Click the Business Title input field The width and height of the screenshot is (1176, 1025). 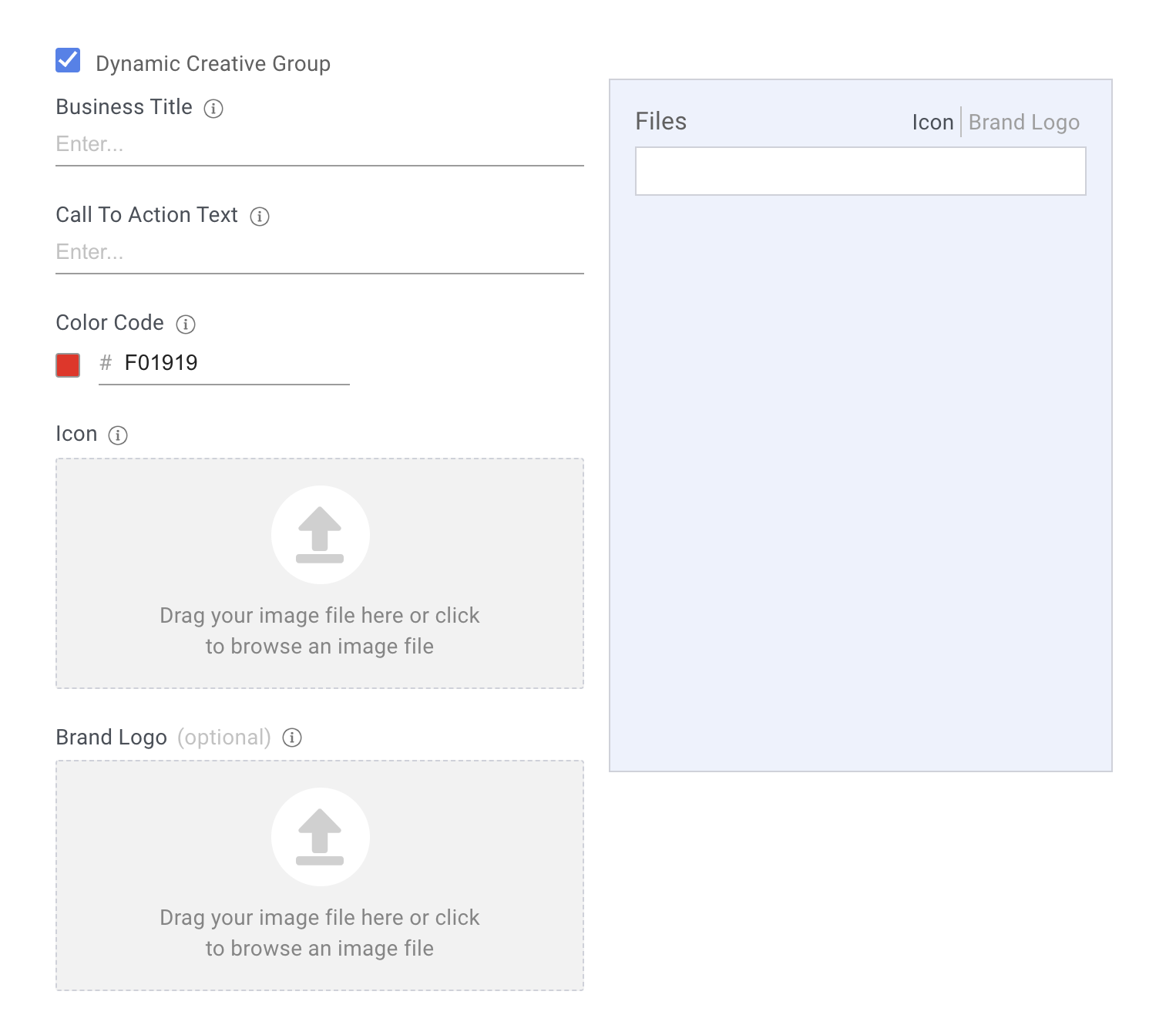319,145
